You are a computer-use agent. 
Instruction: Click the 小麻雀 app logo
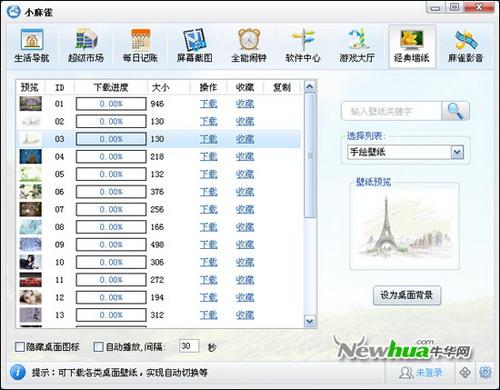pos(14,12)
